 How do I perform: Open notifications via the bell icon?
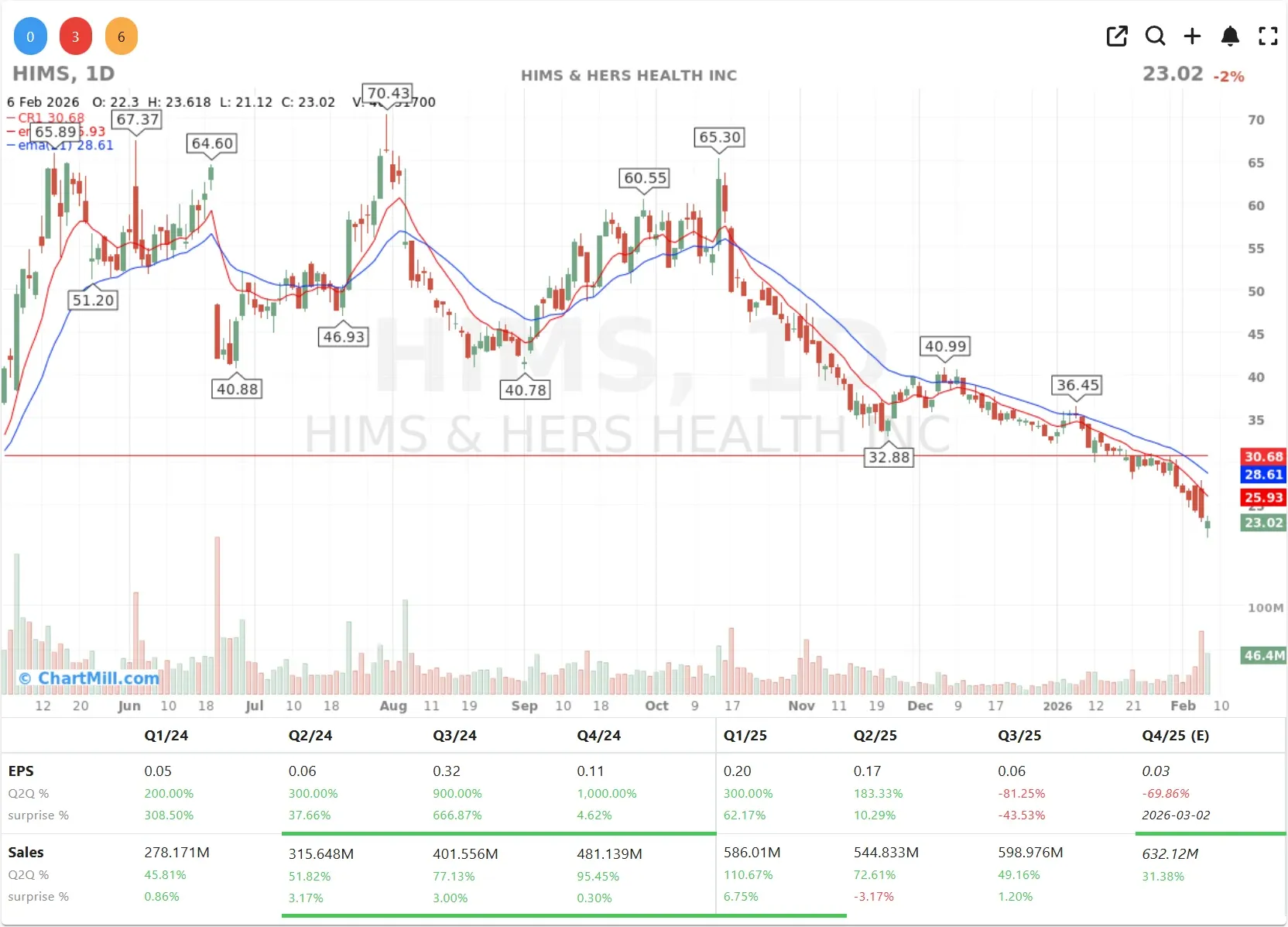[x=1230, y=36]
